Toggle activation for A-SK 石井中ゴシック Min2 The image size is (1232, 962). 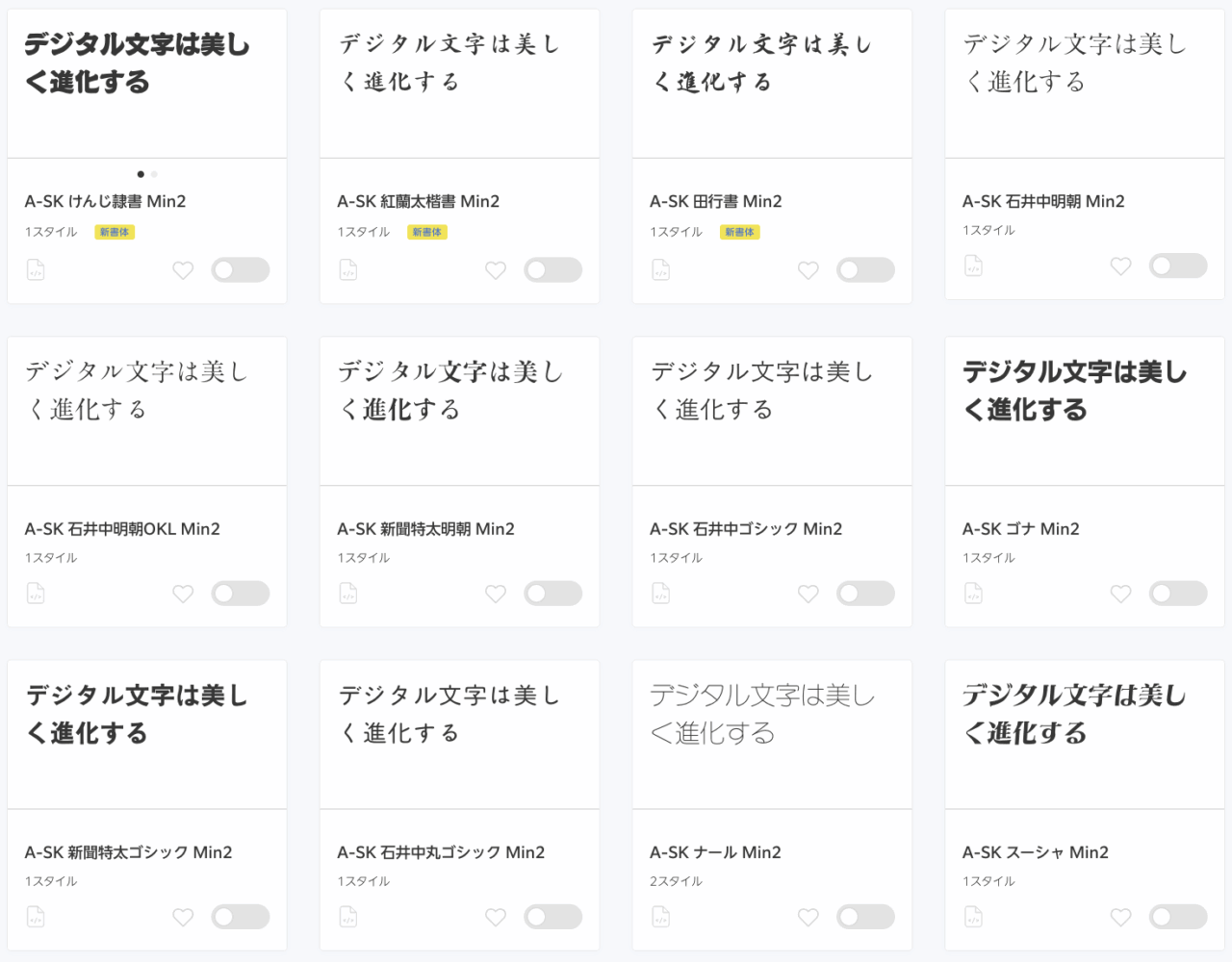point(865,594)
